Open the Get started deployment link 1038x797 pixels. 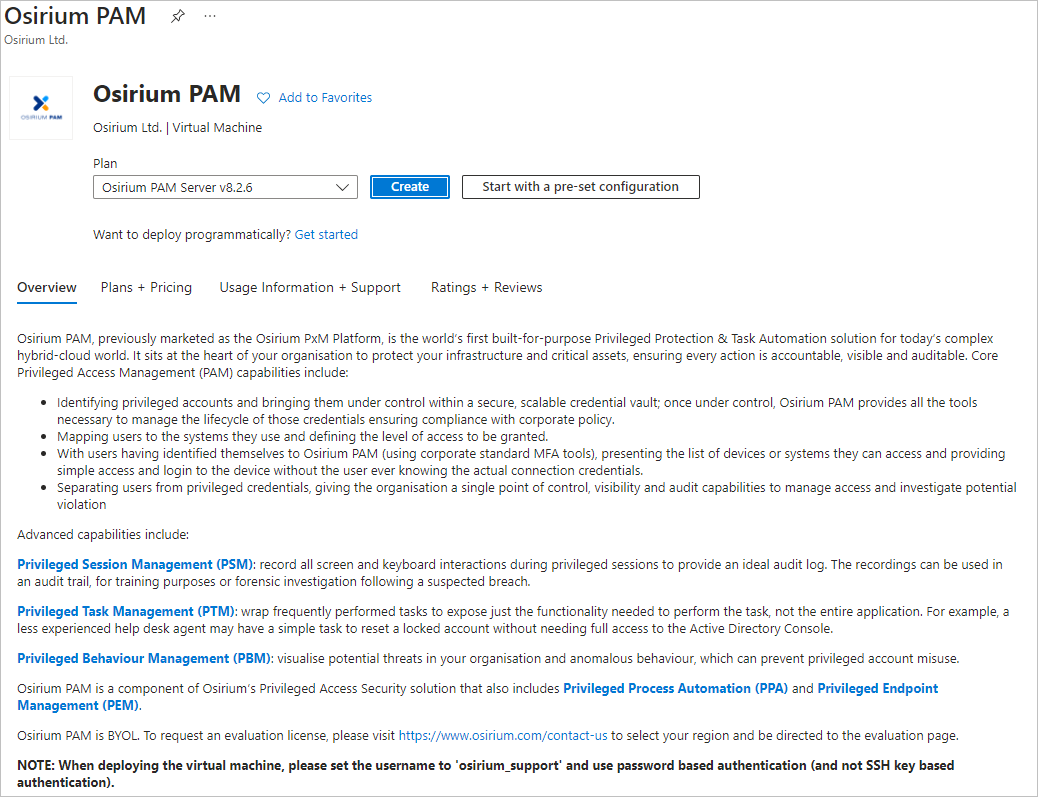pos(326,234)
